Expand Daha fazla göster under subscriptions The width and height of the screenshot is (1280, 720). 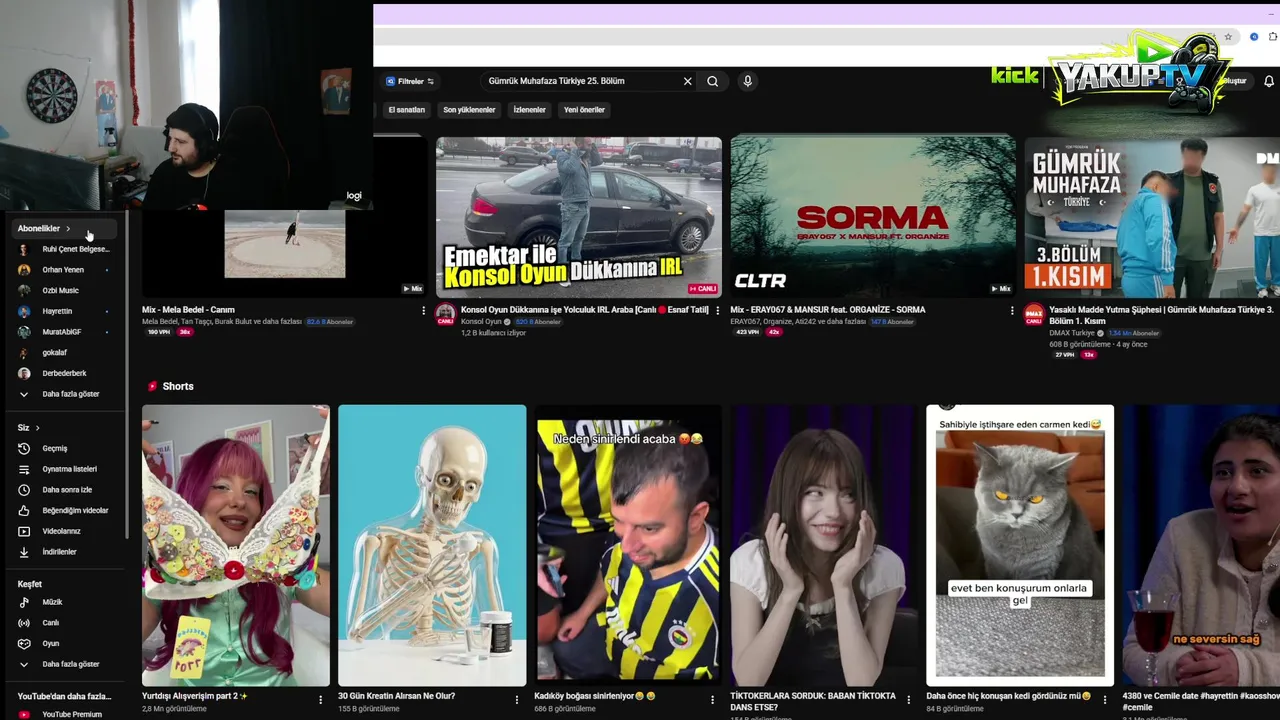point(66,394)
